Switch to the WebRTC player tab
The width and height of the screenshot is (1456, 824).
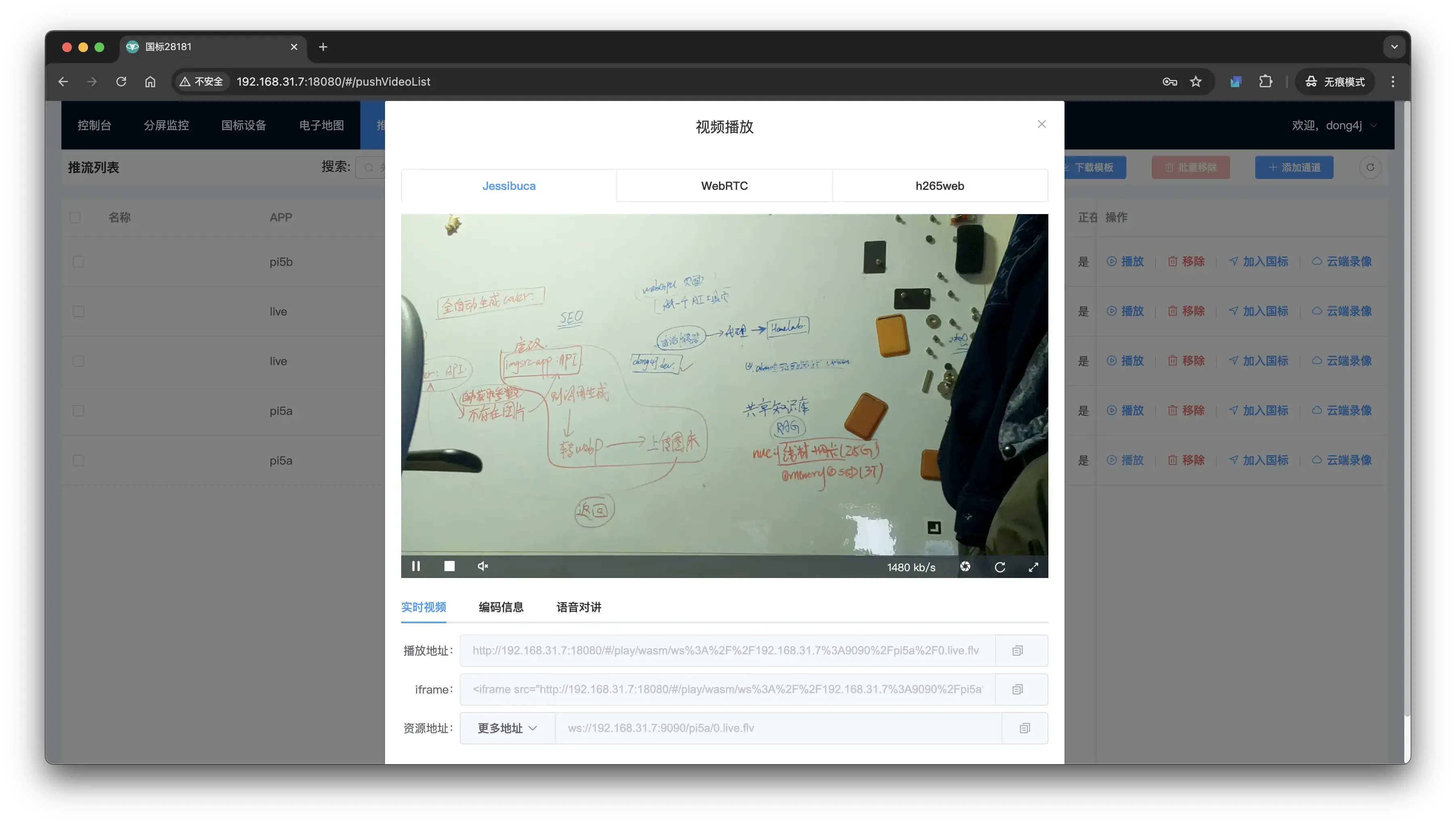pos(724,186)
